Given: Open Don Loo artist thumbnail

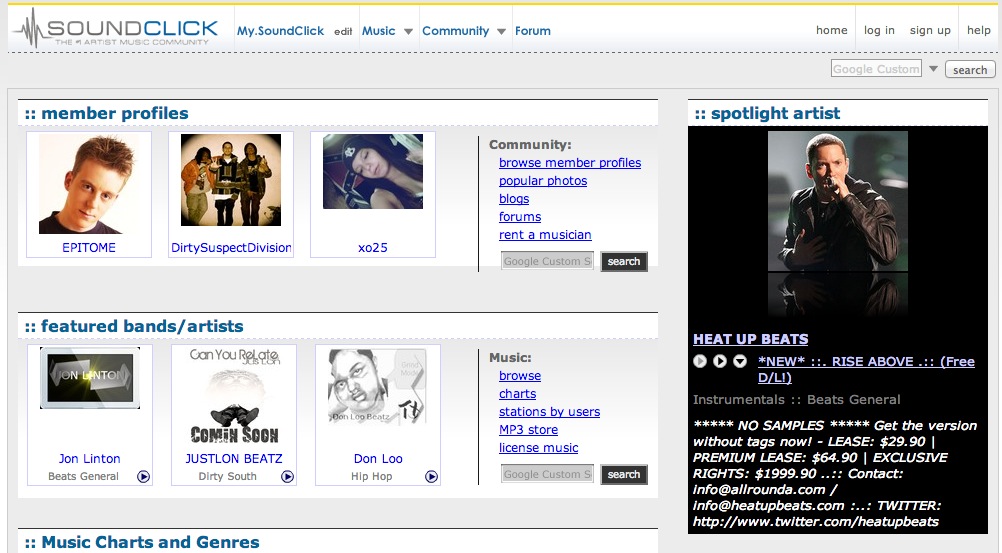Looking at the screenshot, I should tap(378, 386).
